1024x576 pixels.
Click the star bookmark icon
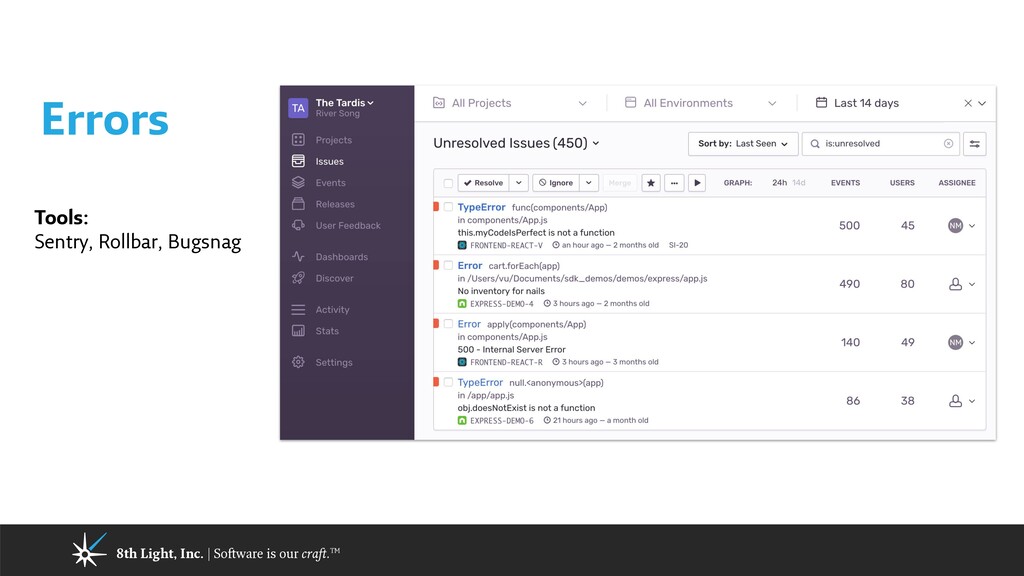tap(650, 183)
